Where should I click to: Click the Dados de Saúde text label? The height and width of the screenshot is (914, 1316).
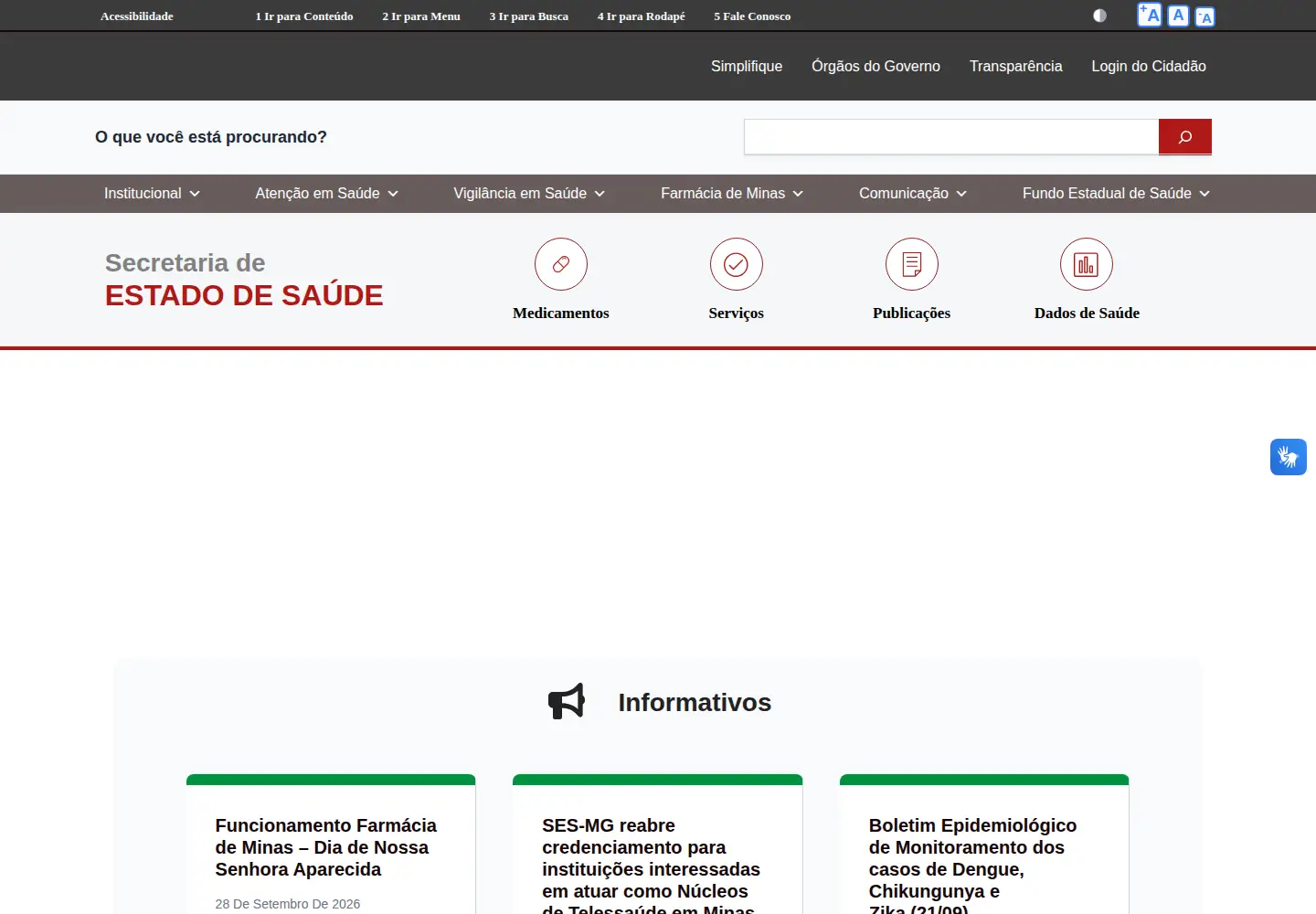point(1087,313)
